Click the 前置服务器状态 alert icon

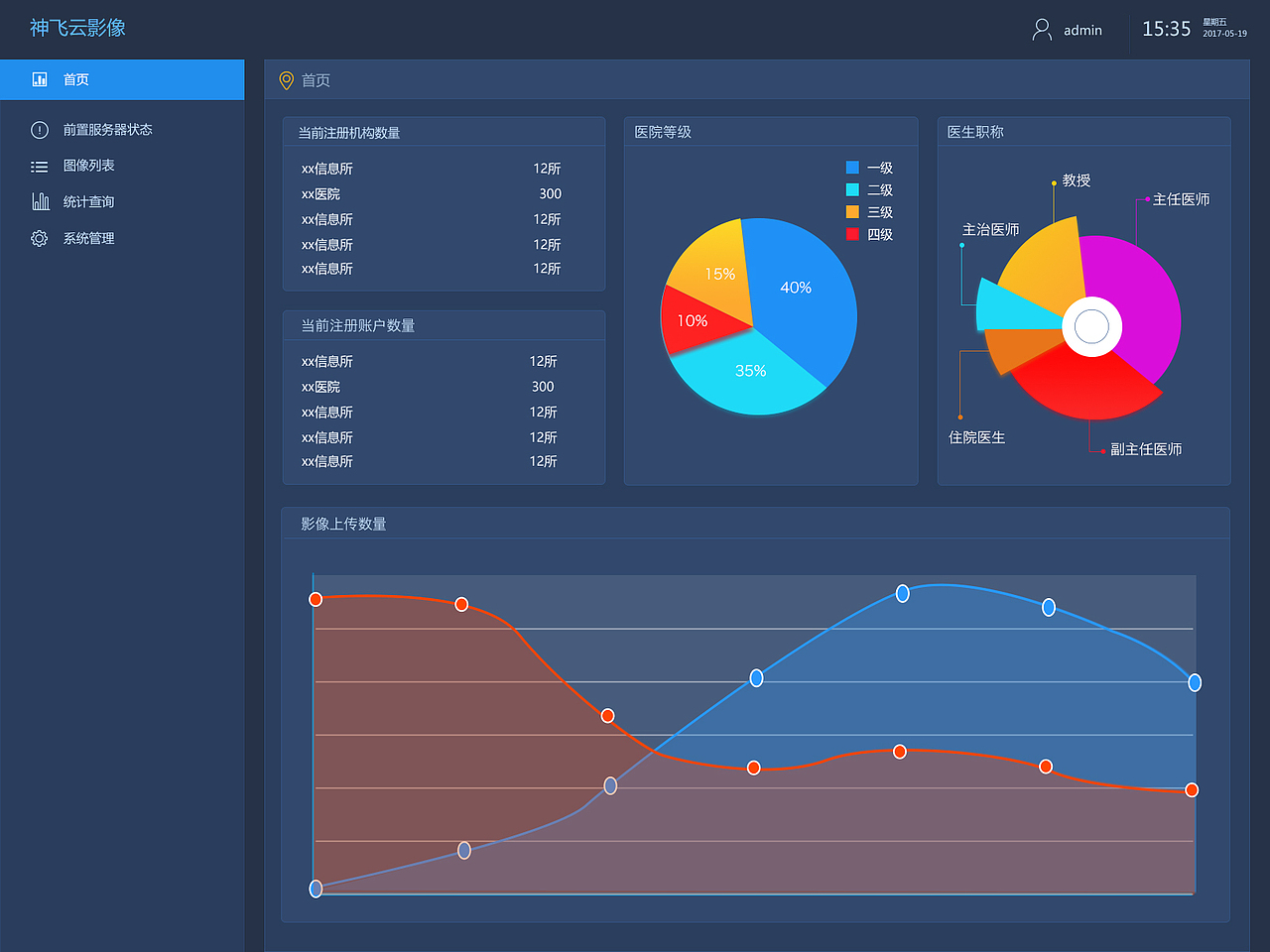point(40,130)
